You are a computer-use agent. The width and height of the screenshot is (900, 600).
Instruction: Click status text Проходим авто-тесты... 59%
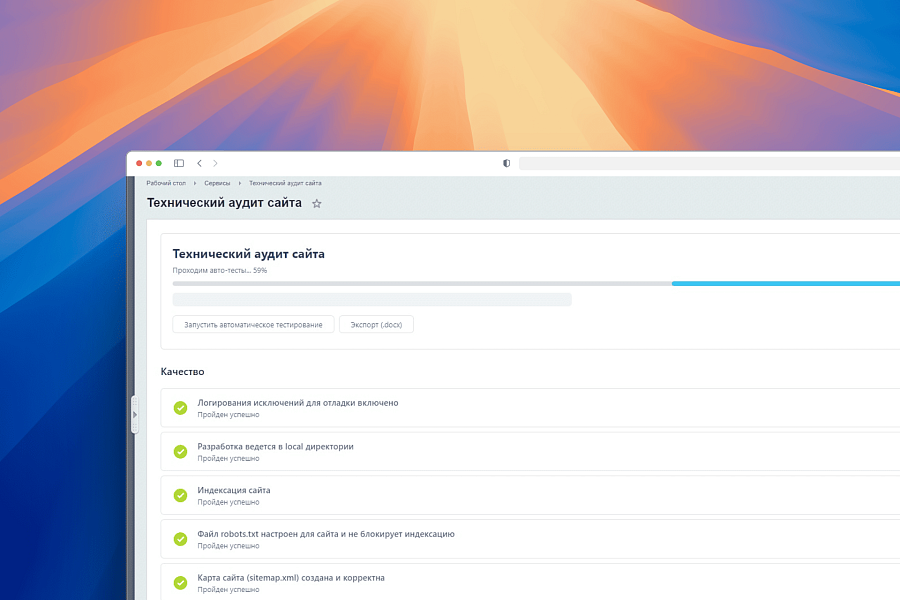coord(220,270)
